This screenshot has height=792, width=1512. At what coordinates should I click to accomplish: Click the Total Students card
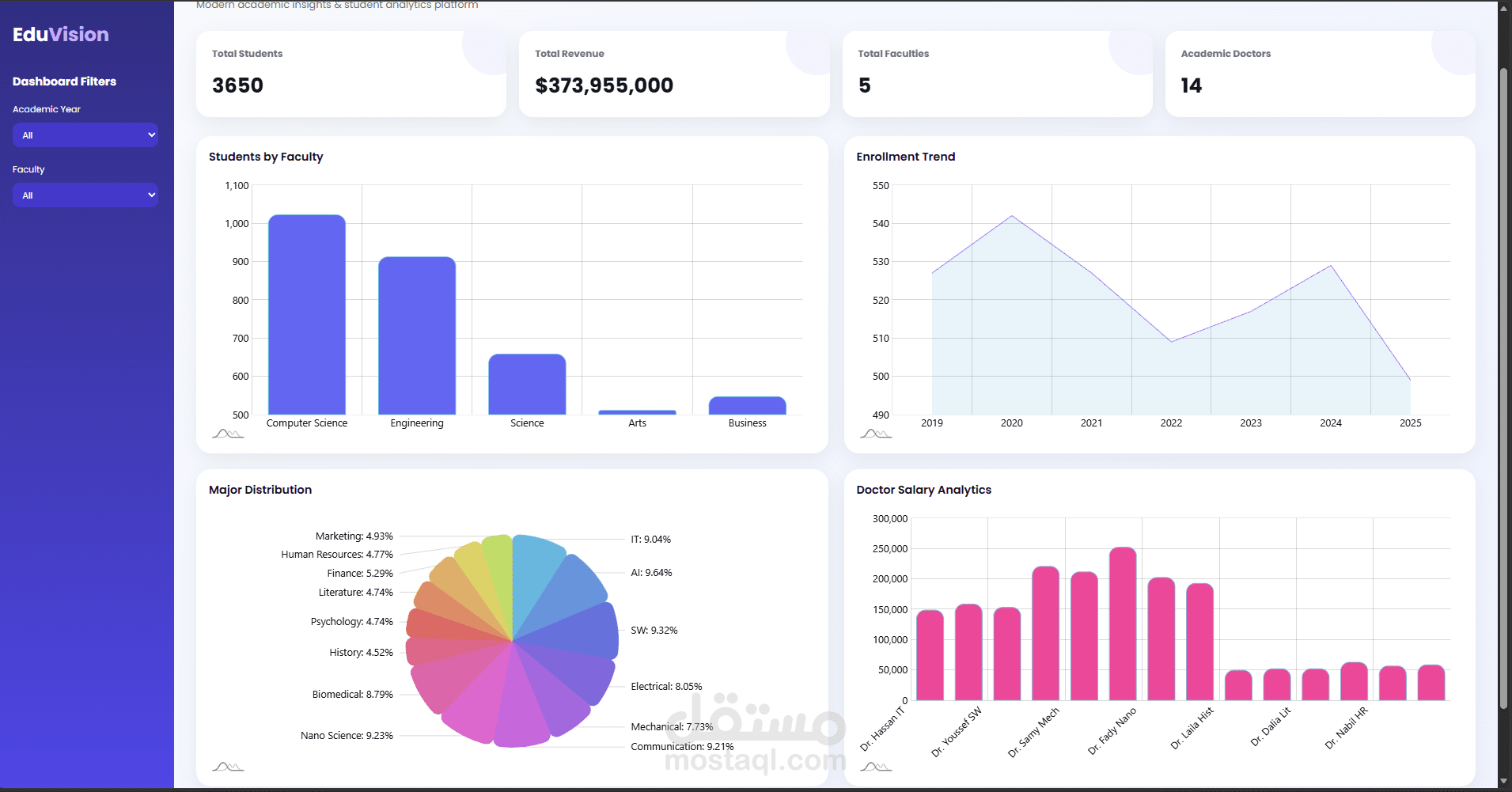351,74
